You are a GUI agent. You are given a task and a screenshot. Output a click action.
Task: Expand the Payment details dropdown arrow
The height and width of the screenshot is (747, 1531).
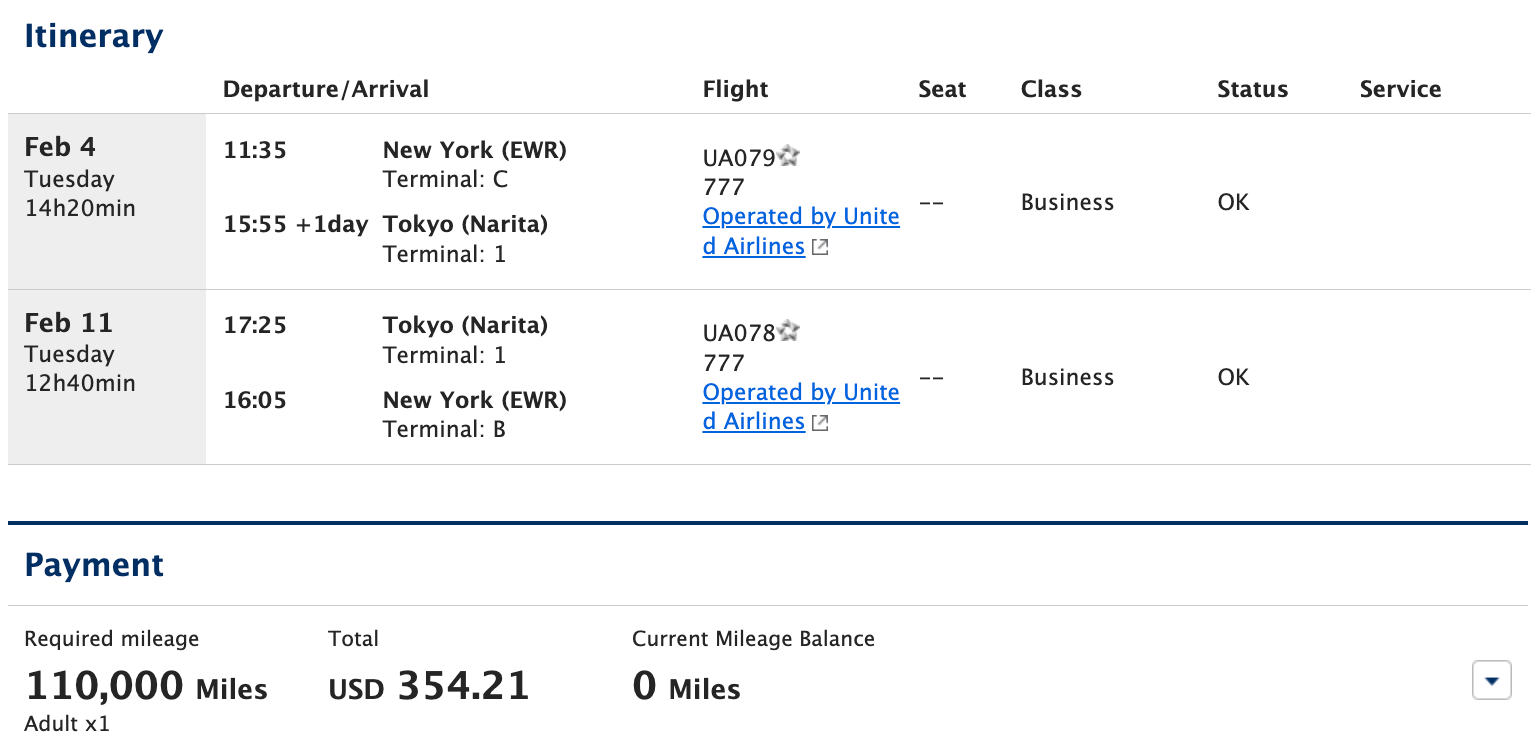[1492, 682]
